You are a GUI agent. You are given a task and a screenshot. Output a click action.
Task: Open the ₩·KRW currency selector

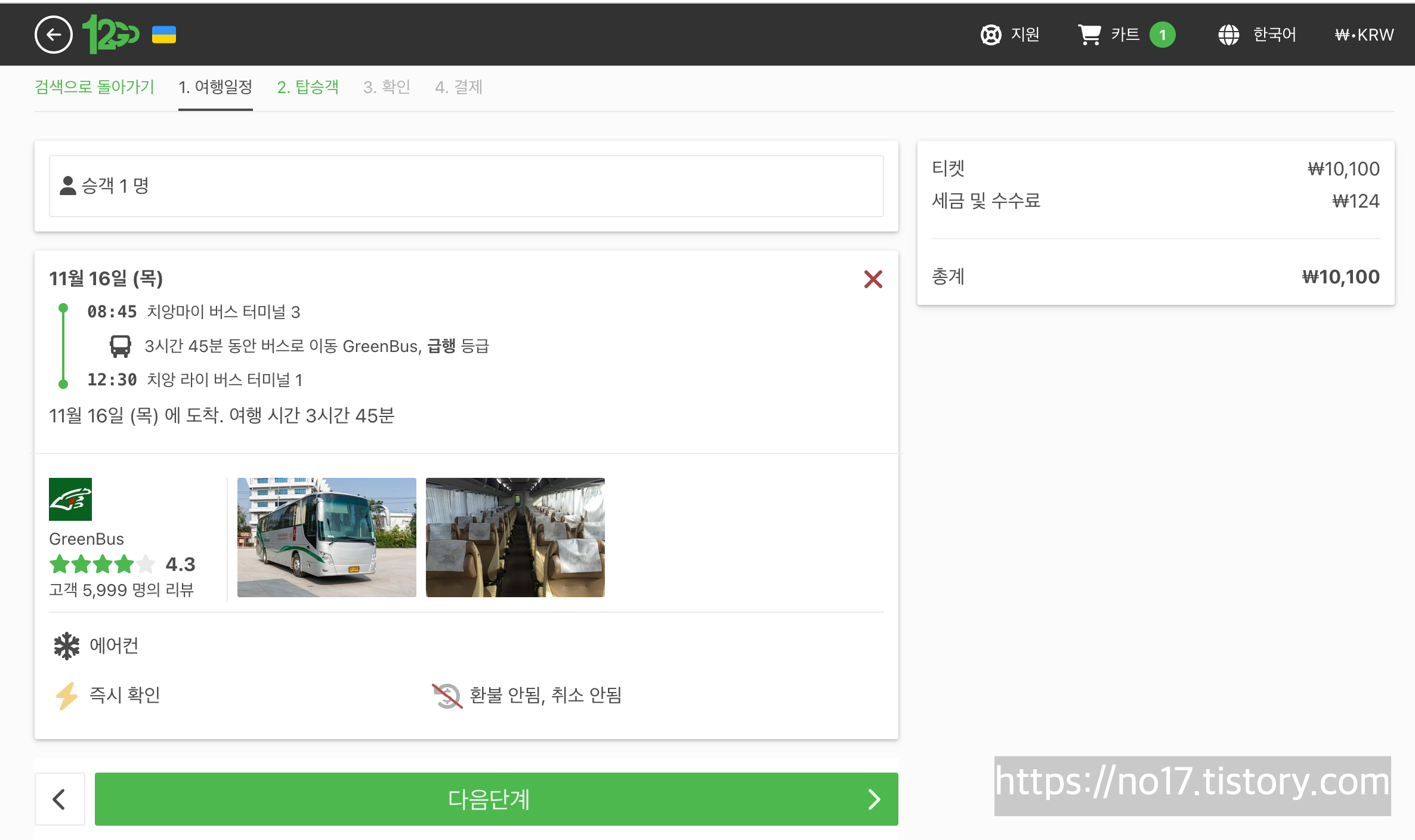[x=1364, y=35]
